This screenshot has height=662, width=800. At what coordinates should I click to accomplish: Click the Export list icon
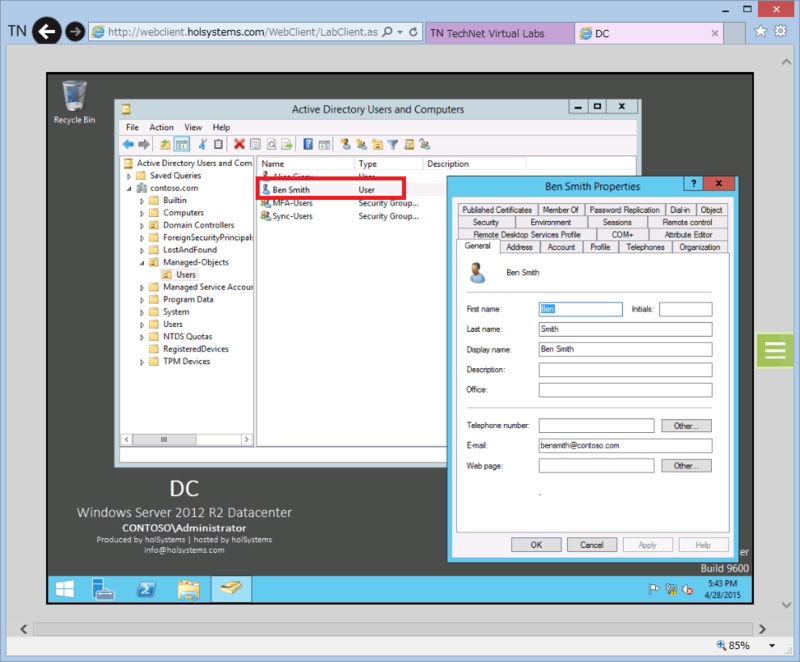(x=287, y=144)
